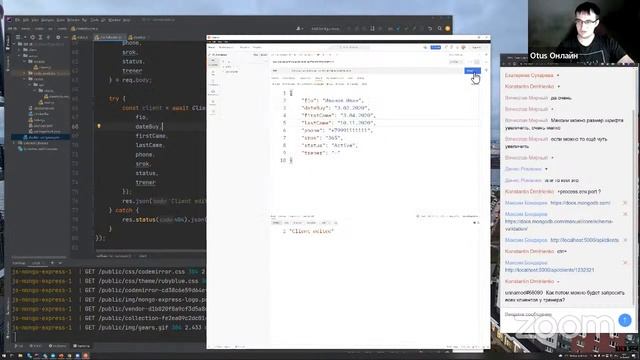Click Explore in the Postman top navigation
640x360 pixels.
[x=257, y=47]
